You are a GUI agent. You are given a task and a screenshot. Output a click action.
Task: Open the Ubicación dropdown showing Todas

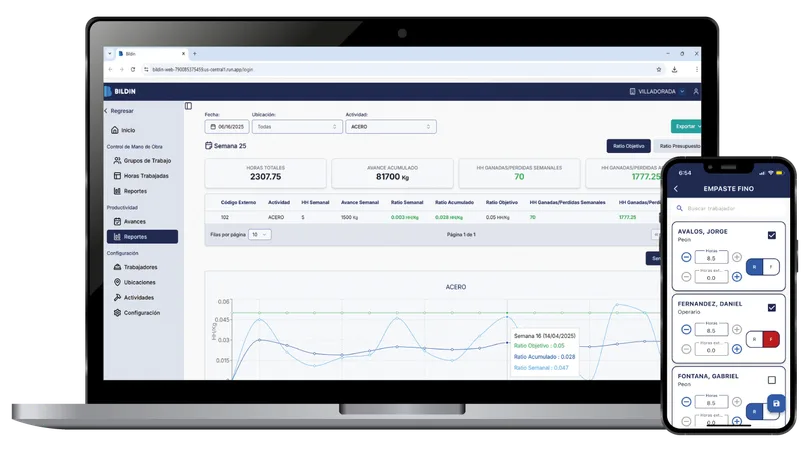[x=297, y=127]
